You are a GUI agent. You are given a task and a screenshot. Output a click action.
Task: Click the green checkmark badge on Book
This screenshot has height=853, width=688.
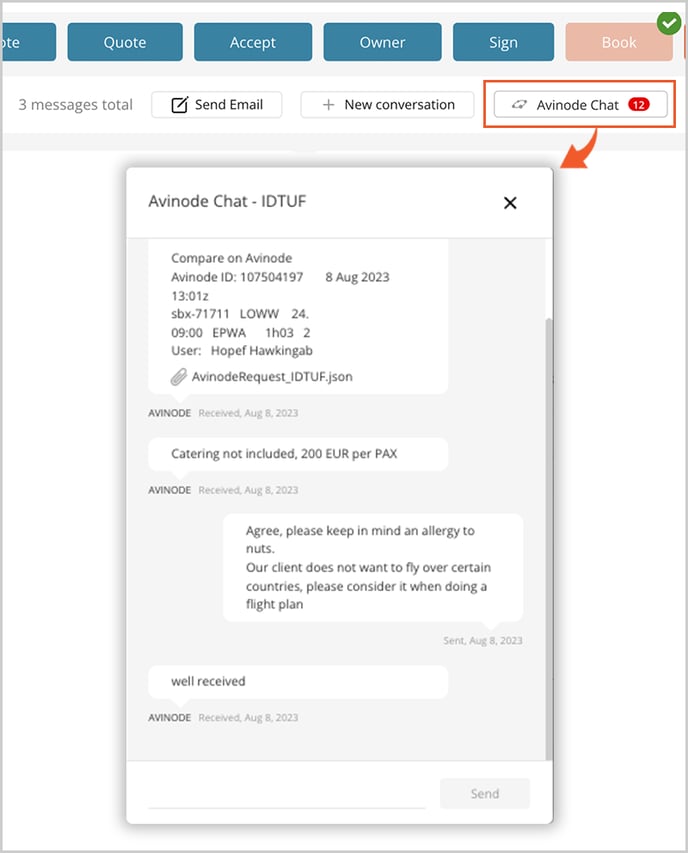pyautogui.click(x=668, y=23)
